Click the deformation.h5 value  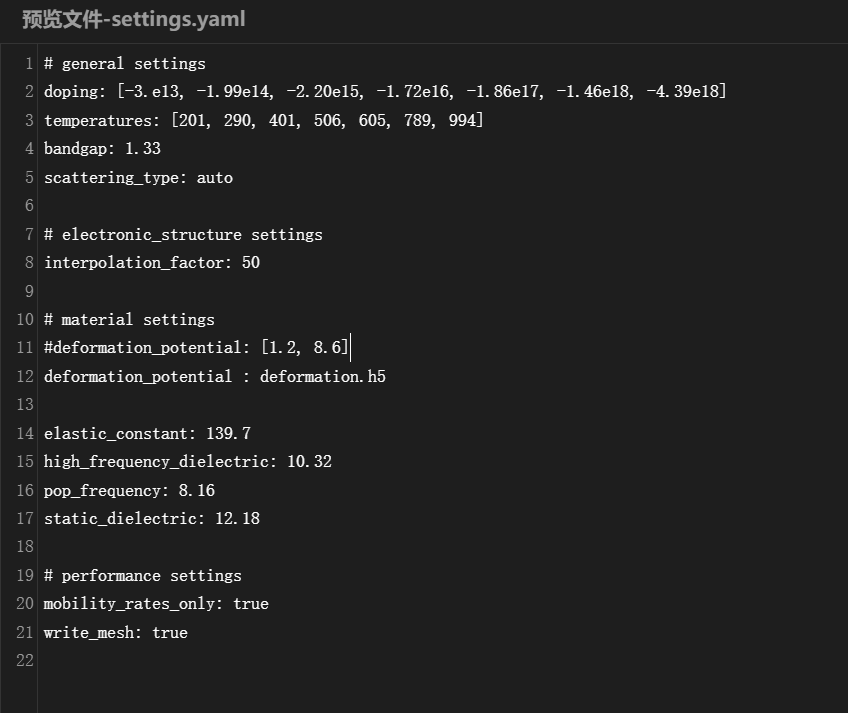[323, 377]
